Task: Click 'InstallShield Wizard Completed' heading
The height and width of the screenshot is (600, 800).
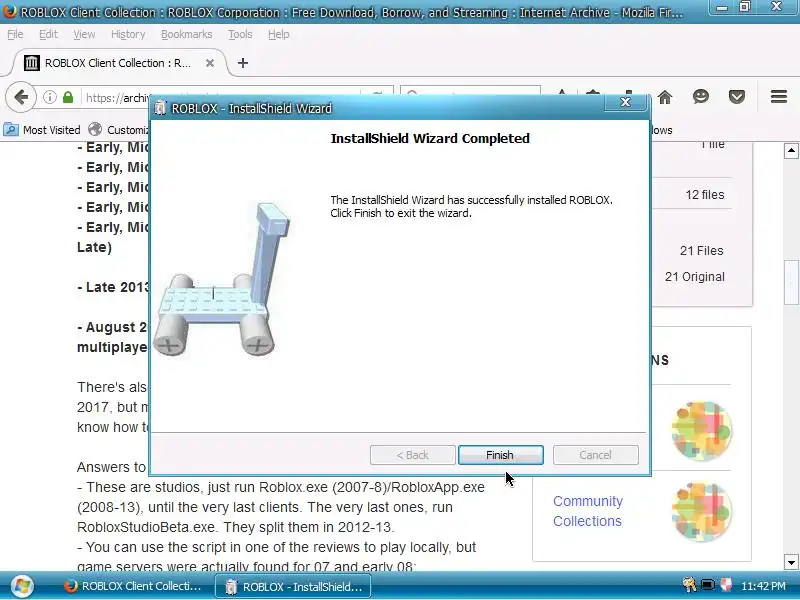Action: click(430, 138)
